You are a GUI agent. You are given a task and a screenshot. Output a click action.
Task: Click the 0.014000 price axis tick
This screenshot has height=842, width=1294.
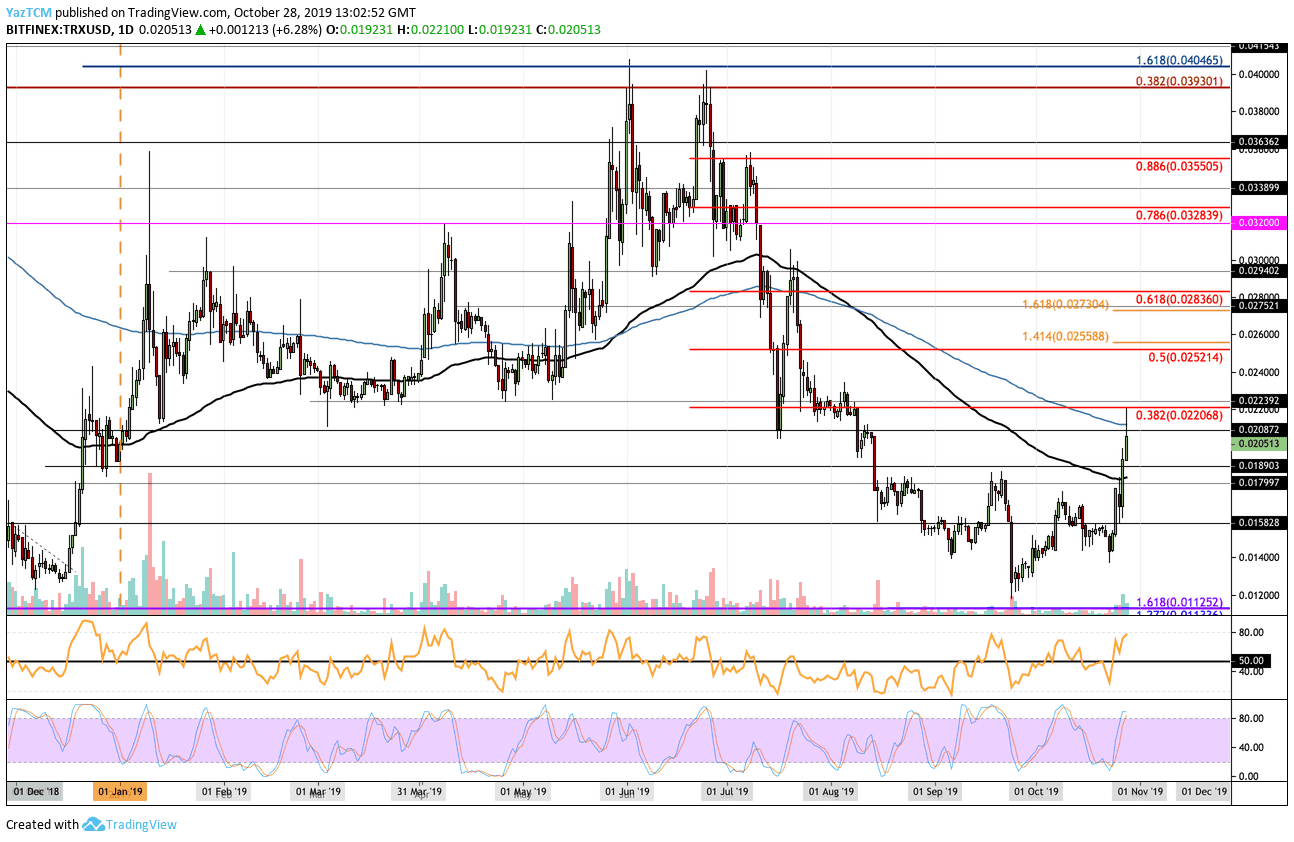click(1259, 557)
